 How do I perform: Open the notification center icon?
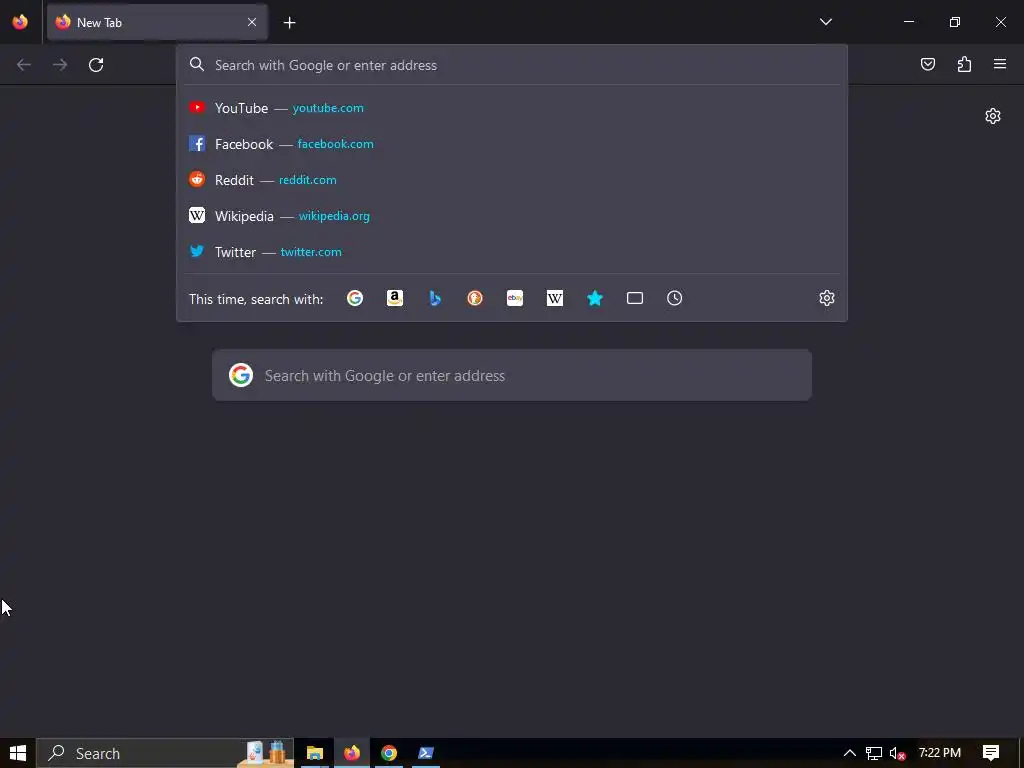click(x=991, y=753)
